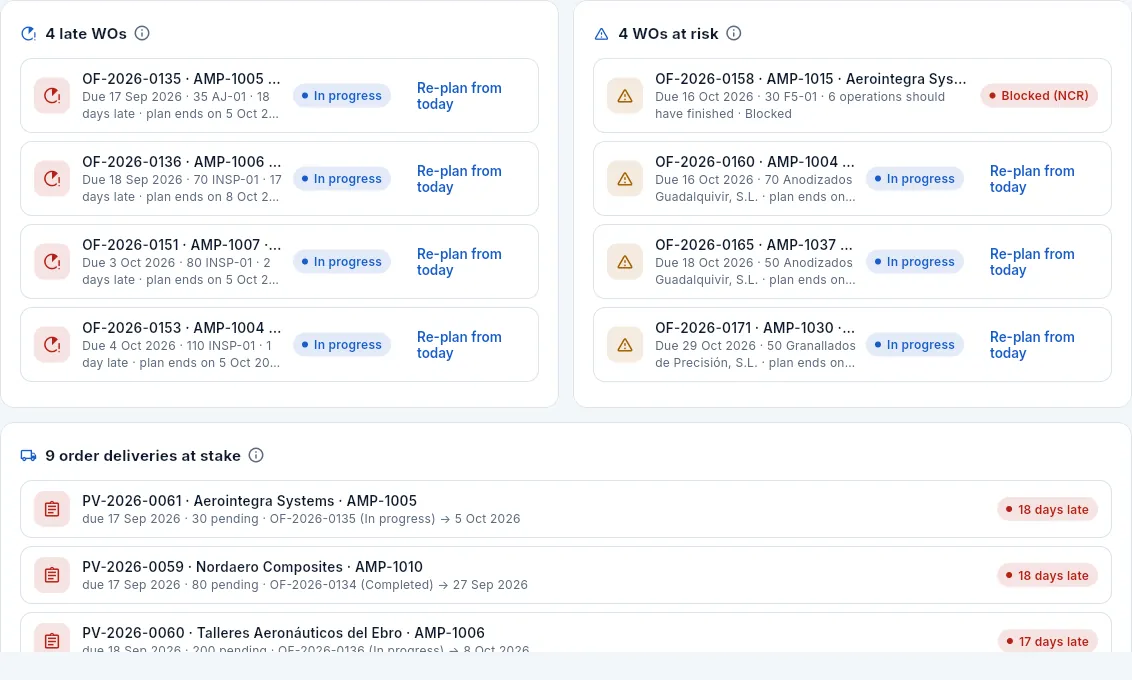Click the late clock icon for OF-2026-0151

[x=52, y=262]
